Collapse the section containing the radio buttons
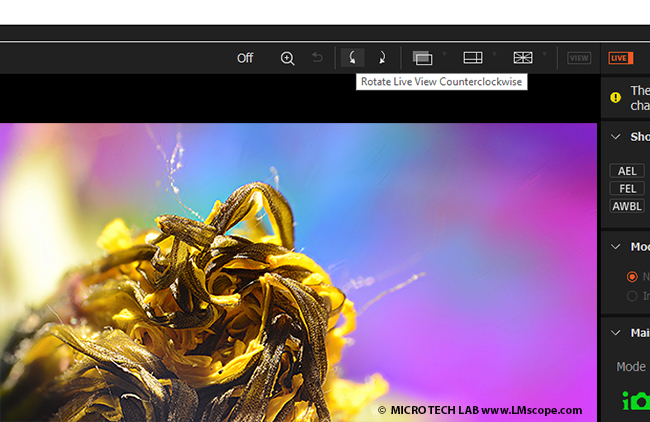The width and height of the screenshot is (650, 422). point(615,246)
